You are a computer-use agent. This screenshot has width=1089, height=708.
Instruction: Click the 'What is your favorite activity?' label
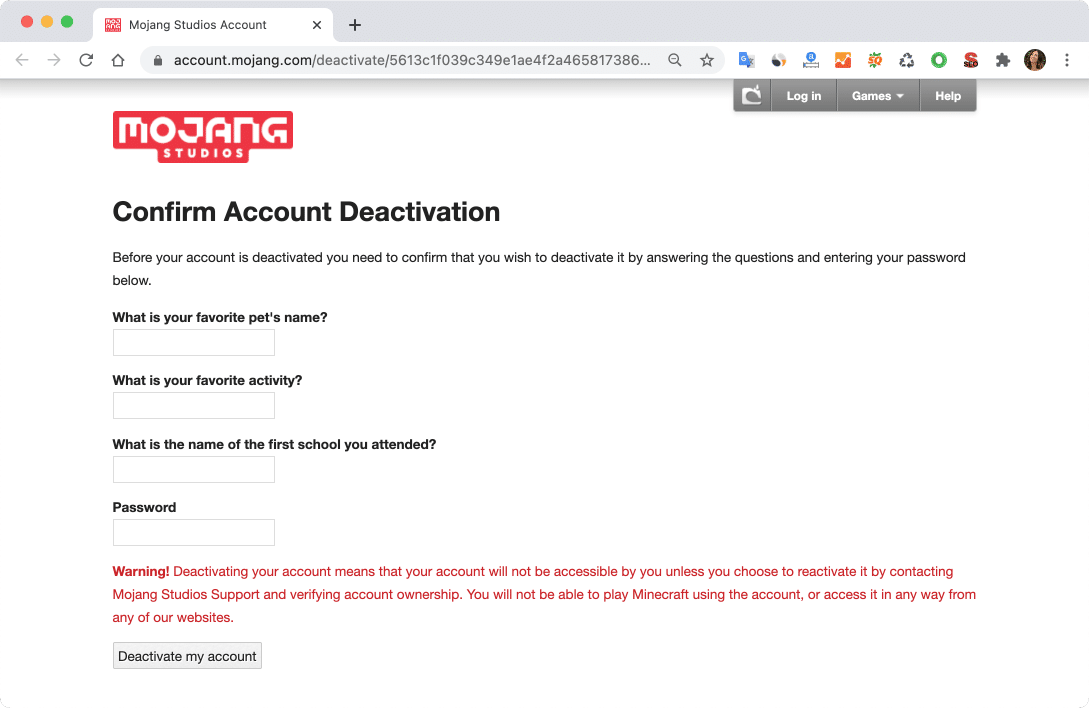pyautogui.click(x=208, y=381)
